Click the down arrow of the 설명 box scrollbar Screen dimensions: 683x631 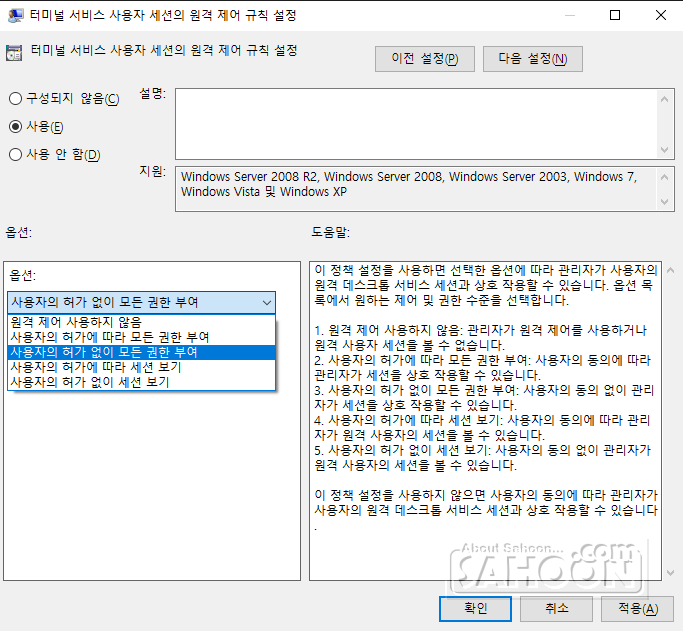666,149
